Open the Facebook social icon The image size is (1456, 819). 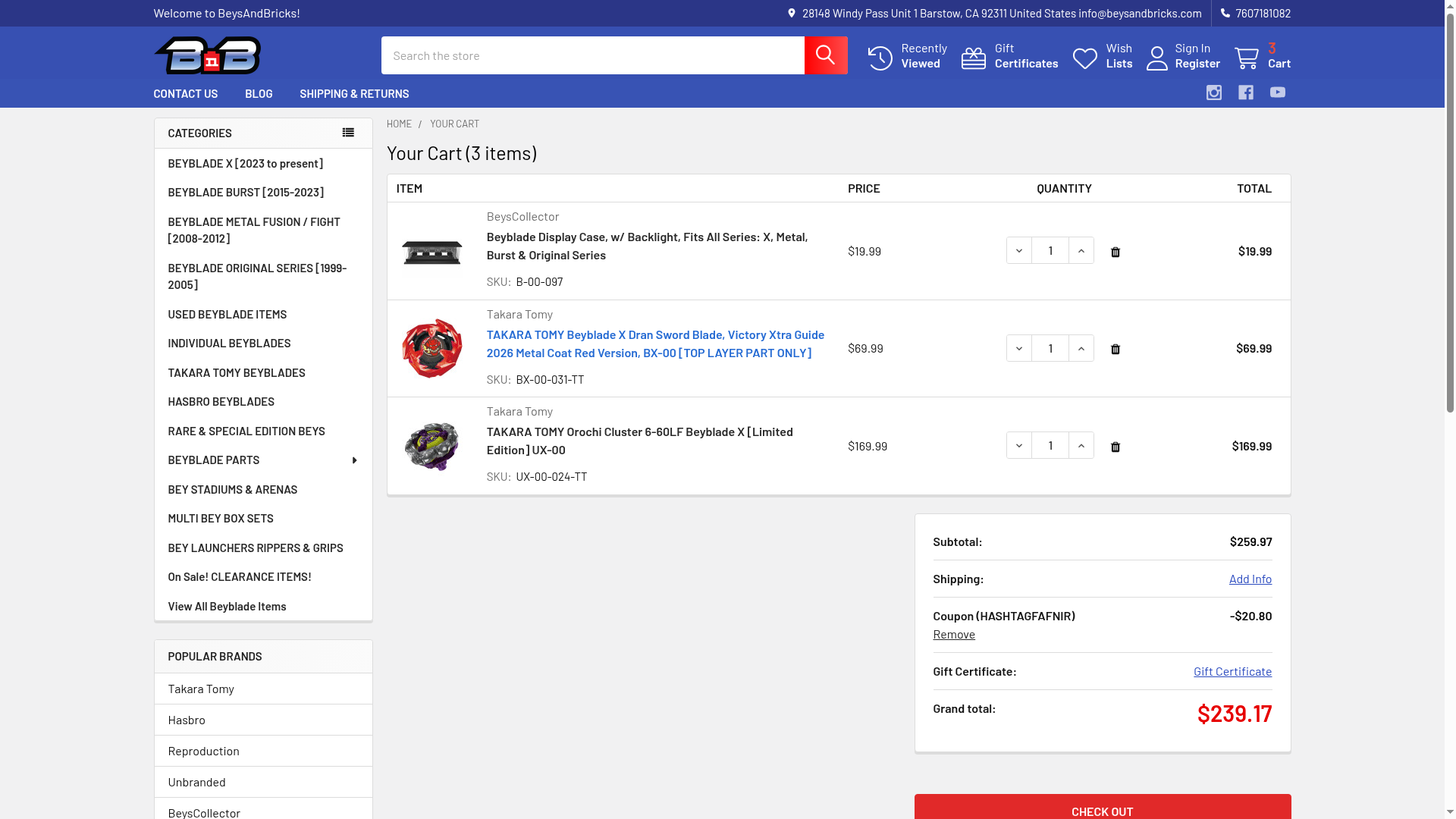[x=1245, y=93]
